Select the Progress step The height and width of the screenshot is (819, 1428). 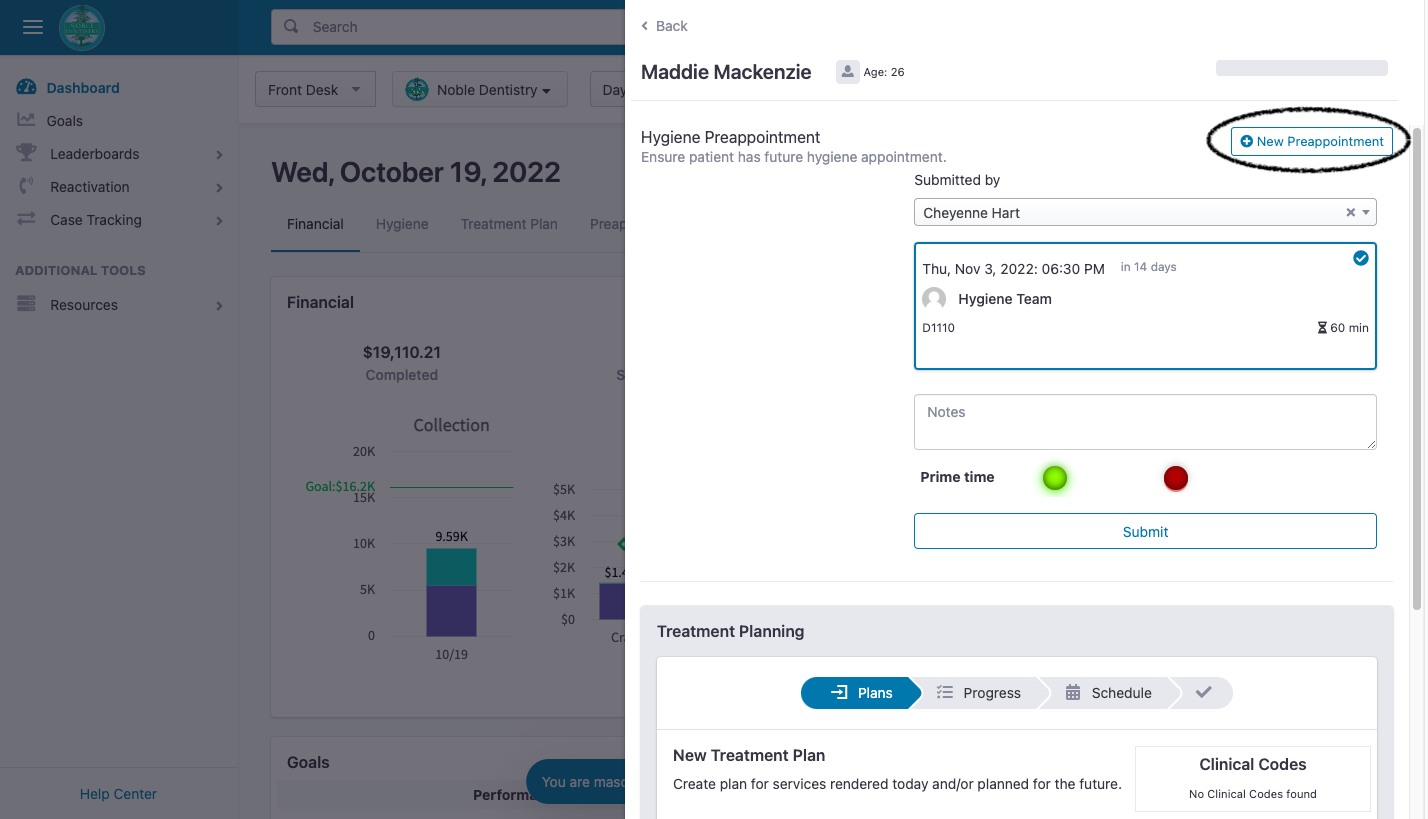[978, 692]
